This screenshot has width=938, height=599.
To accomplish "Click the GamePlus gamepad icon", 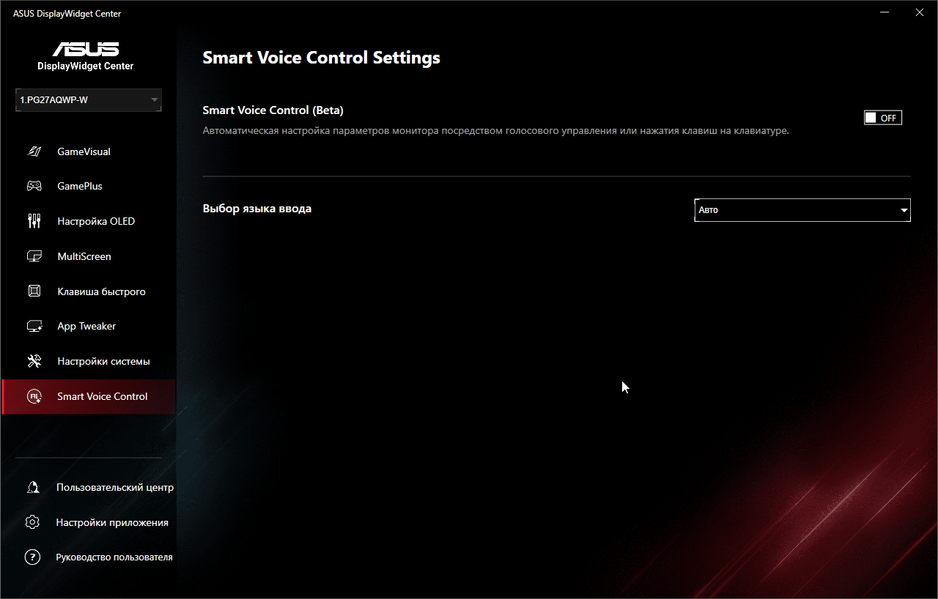I will 34,186.
